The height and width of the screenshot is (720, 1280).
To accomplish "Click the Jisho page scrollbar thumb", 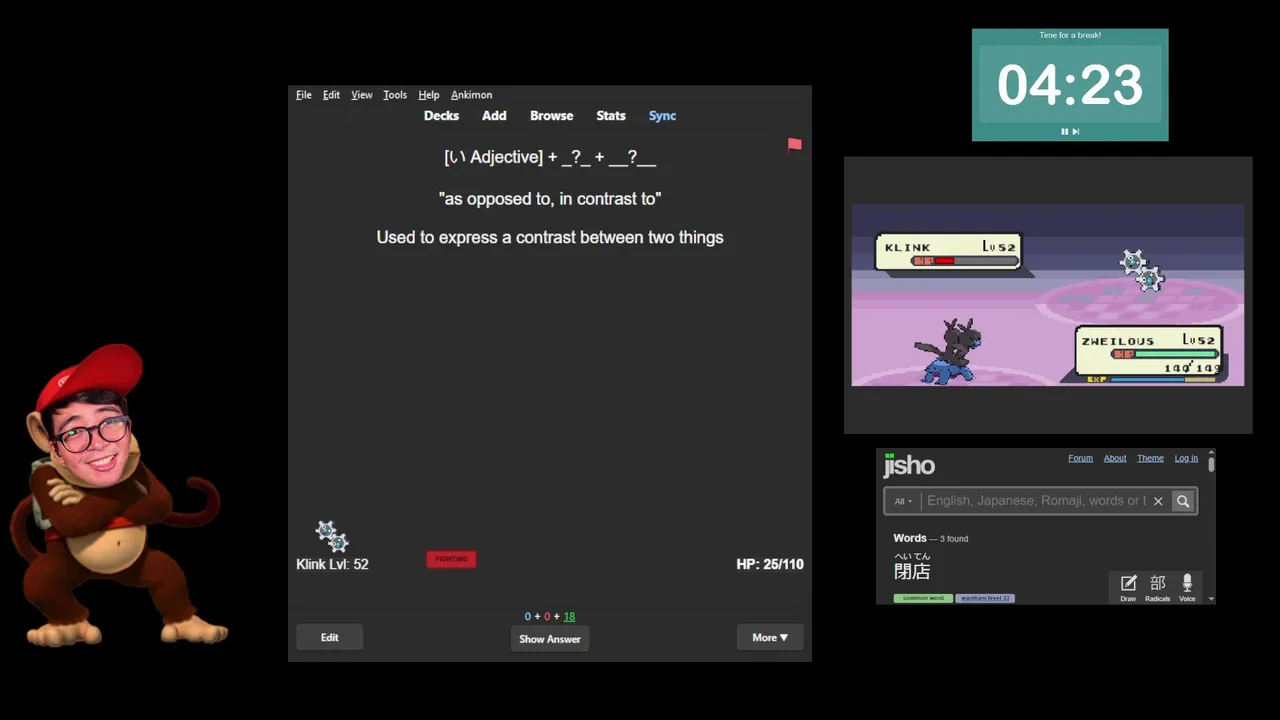I will pos(1211,465).
